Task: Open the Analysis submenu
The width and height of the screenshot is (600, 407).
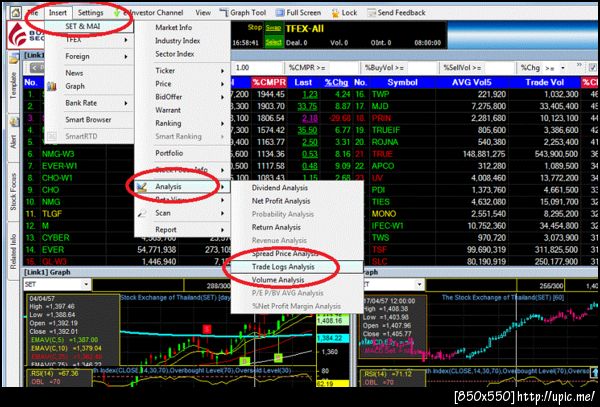Action: click(x=182, y=187)
